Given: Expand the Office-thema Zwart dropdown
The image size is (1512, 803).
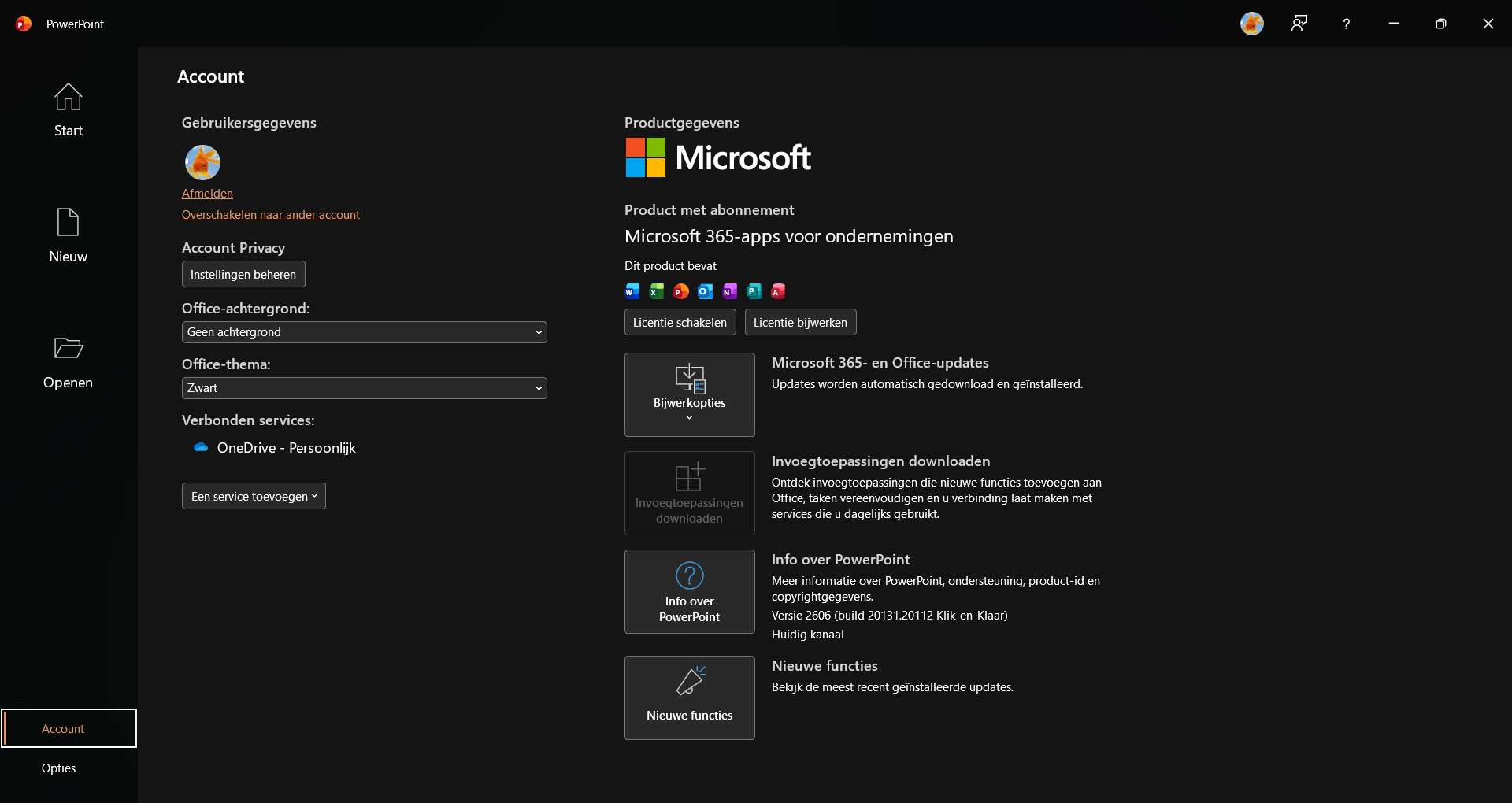Looking at the screenshot, I should tap(365, 388).
